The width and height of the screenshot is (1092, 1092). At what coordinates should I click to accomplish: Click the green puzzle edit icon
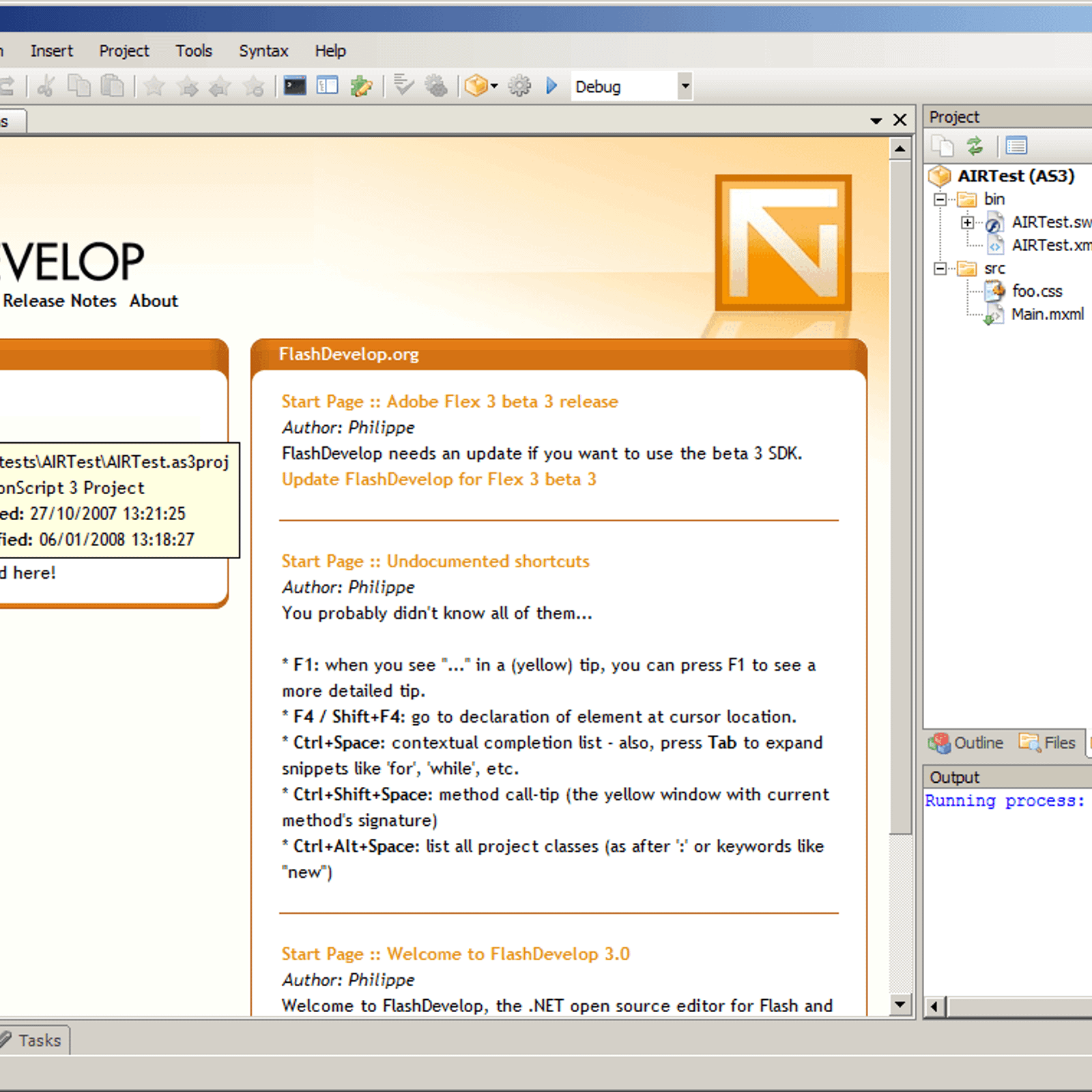pos(362,86)
